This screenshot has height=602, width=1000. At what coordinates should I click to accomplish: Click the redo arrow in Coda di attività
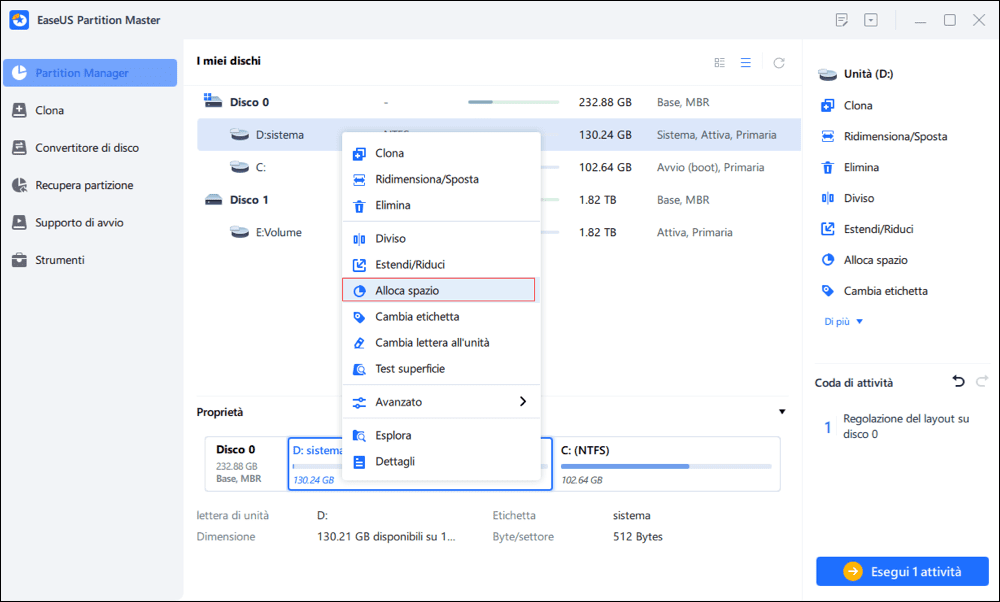click(x=982, y=381)
